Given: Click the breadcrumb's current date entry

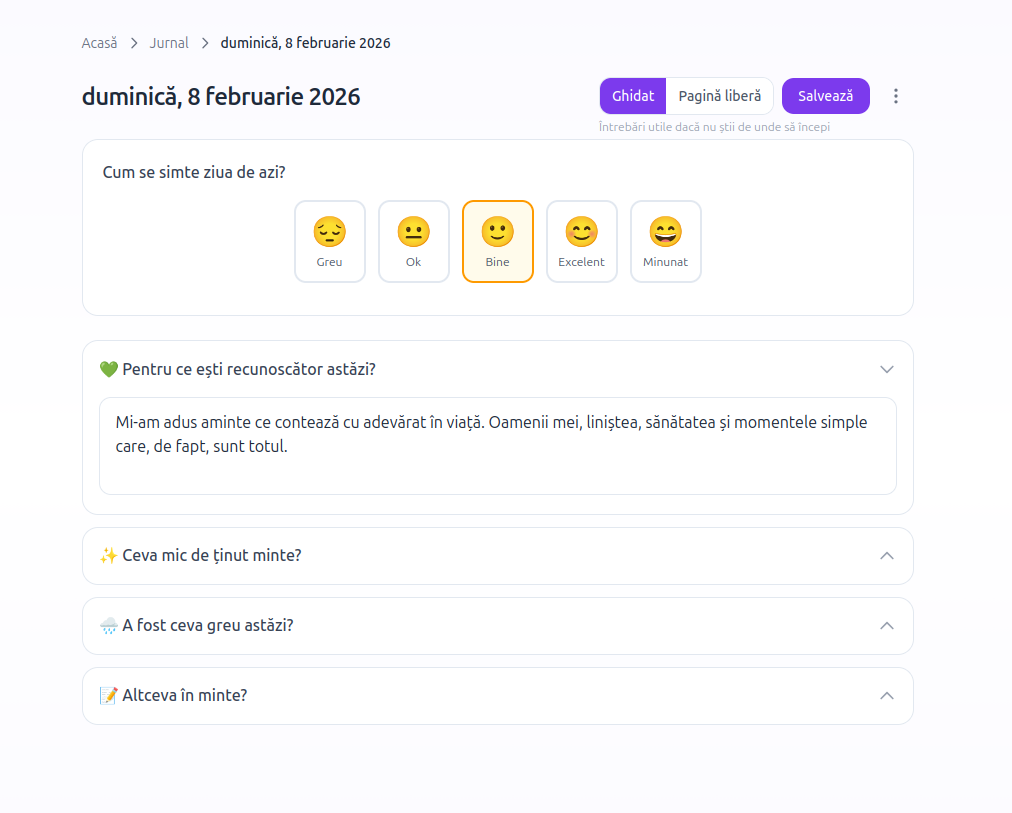Looking at the screenshot, I should tap(305, 43).
